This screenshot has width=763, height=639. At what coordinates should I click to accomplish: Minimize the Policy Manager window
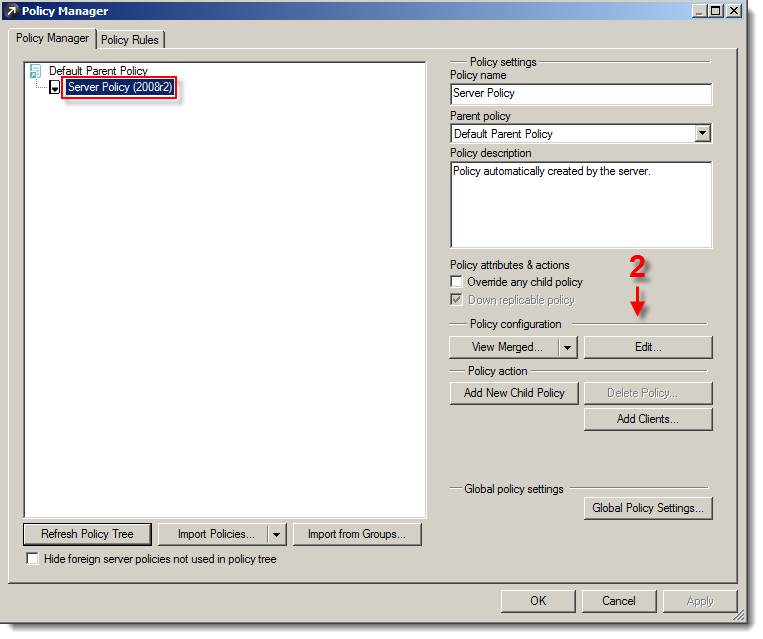(x=699, y=11)
